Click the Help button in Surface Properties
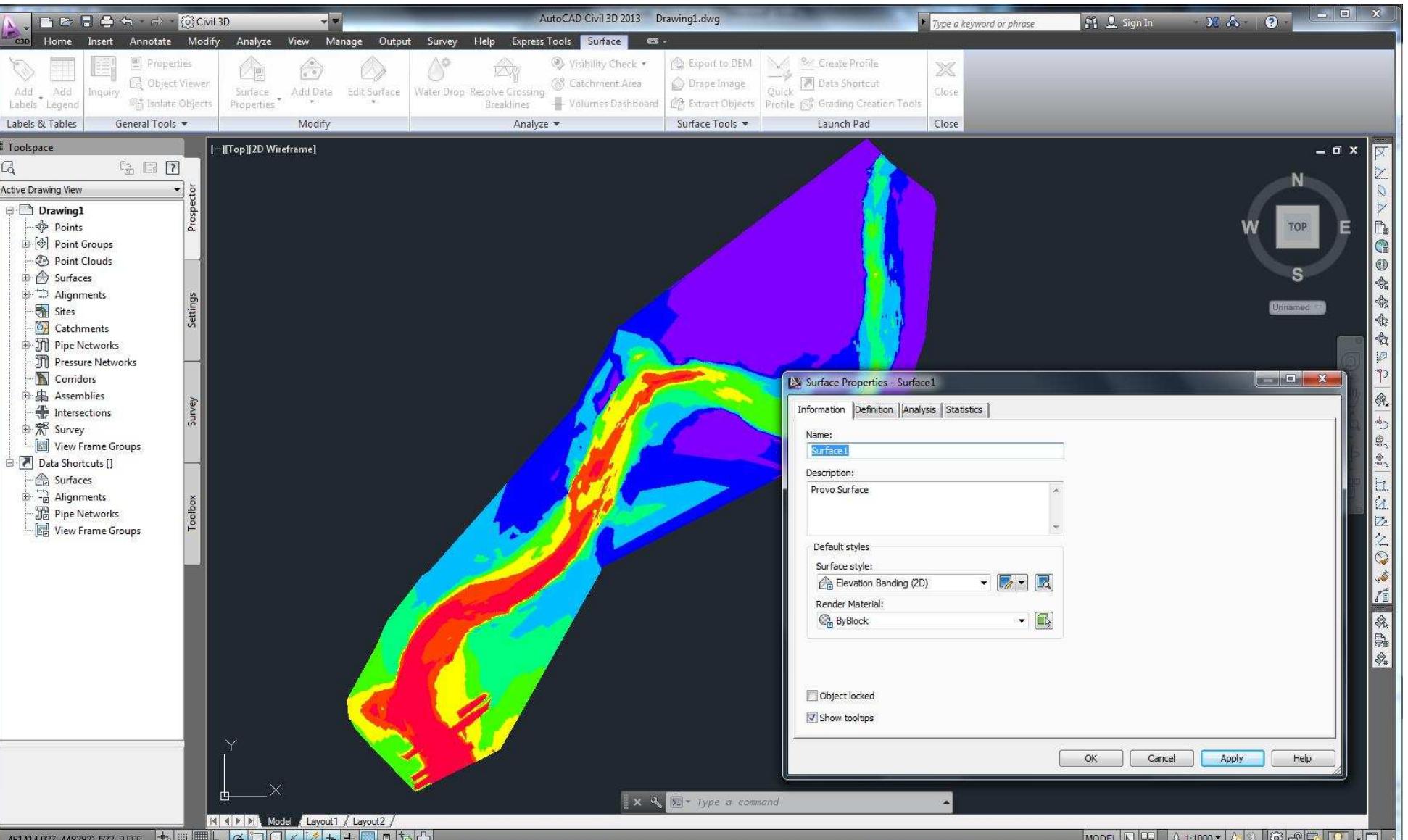 pyautogui.click(x=1302, y=758)
